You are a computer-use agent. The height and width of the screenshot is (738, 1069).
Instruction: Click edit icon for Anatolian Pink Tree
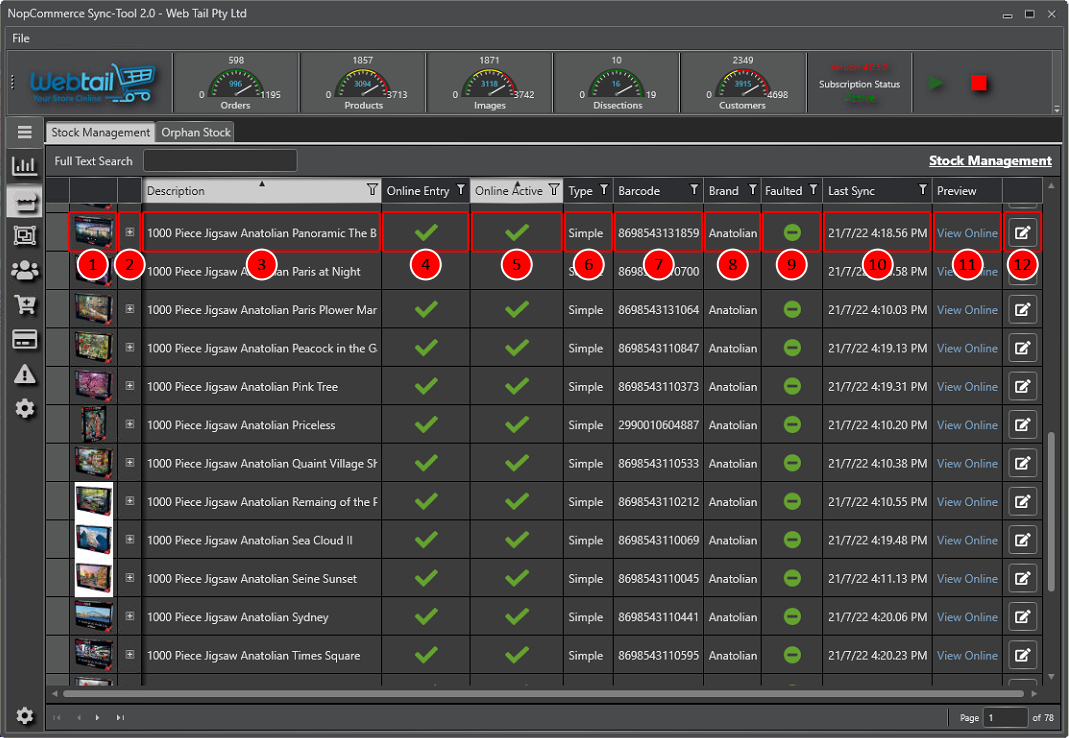(x=1021, y=387)
